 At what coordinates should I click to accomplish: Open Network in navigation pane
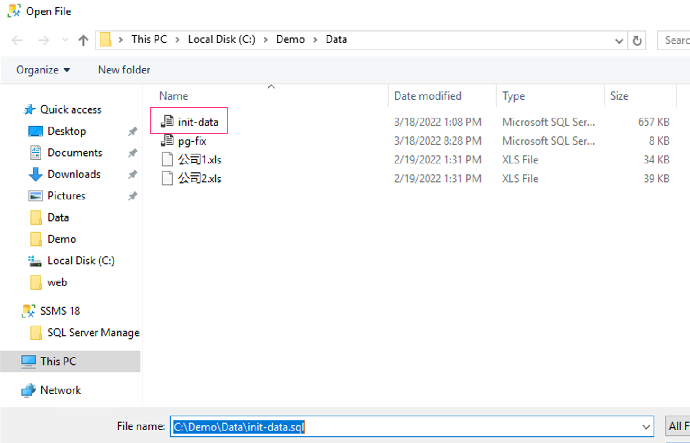[x=60, y=390]
